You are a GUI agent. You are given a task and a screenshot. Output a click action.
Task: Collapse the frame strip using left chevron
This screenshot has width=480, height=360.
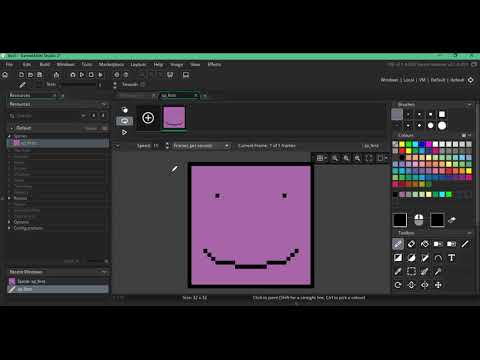click(x=117, y=146)
